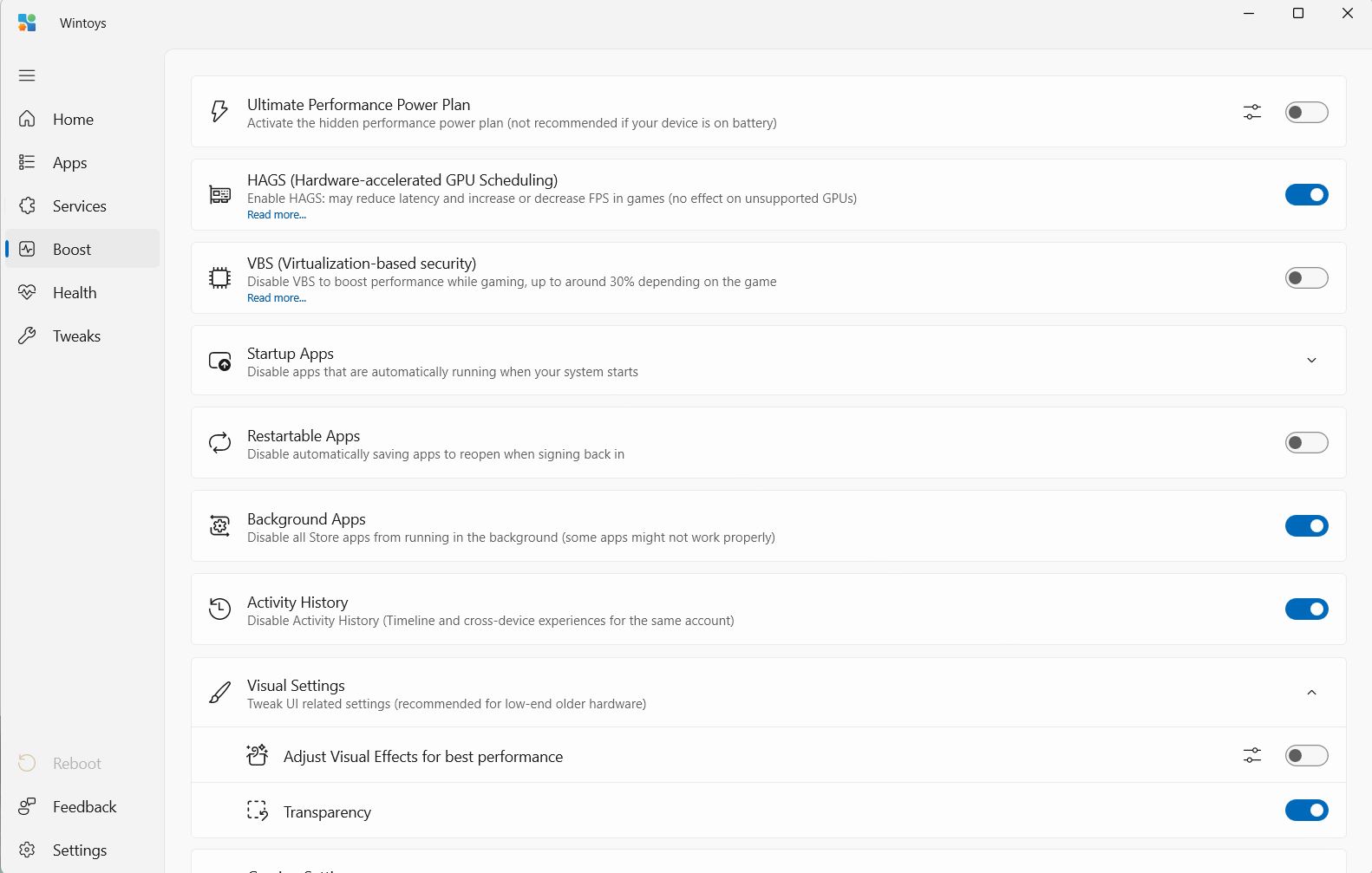Click the Health heart icon

coord(27,292)
